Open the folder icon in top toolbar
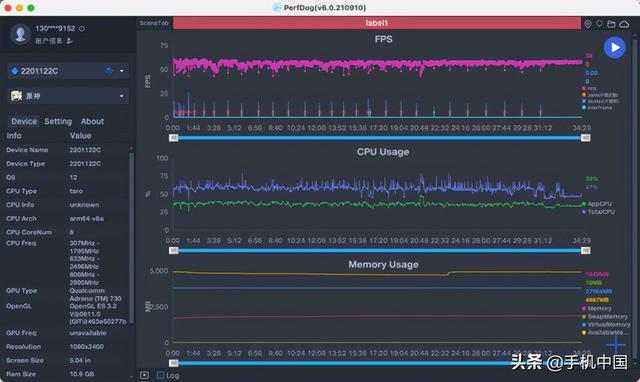Screen dimensions: 640x382 click(611, 24)
